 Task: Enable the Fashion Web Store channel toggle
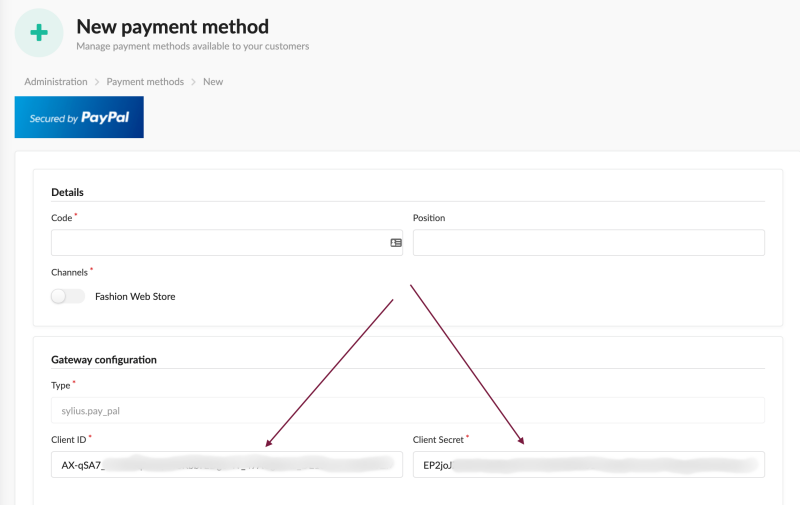coord(68,296)
